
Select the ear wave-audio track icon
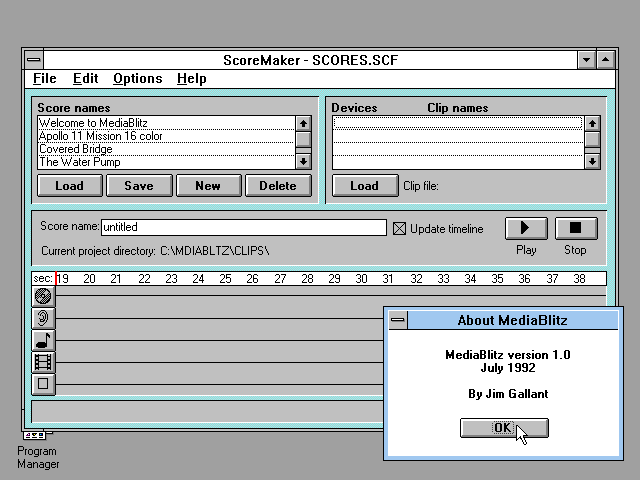(43, 318)
